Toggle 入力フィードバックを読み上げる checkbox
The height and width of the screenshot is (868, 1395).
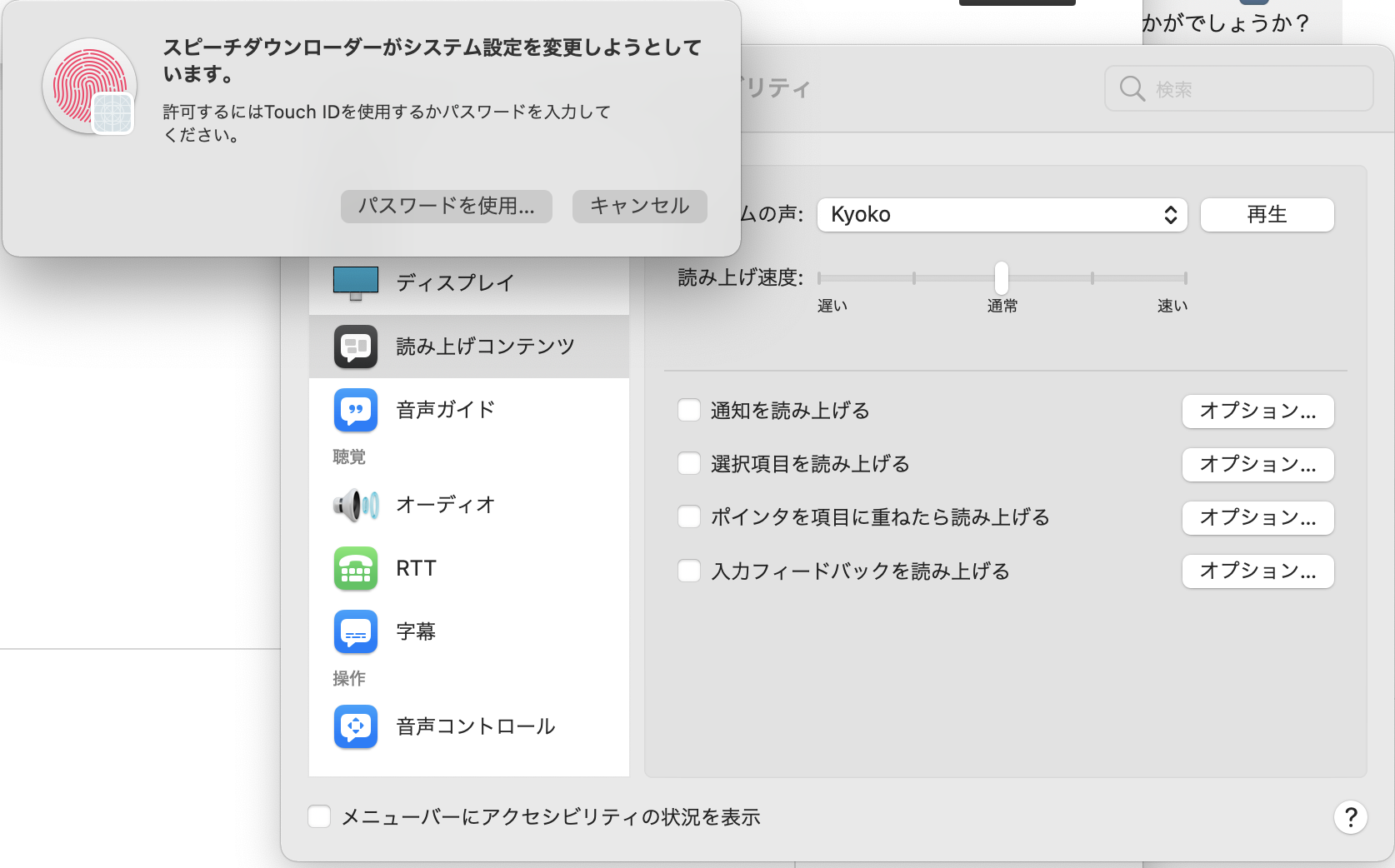pos(689,571)
